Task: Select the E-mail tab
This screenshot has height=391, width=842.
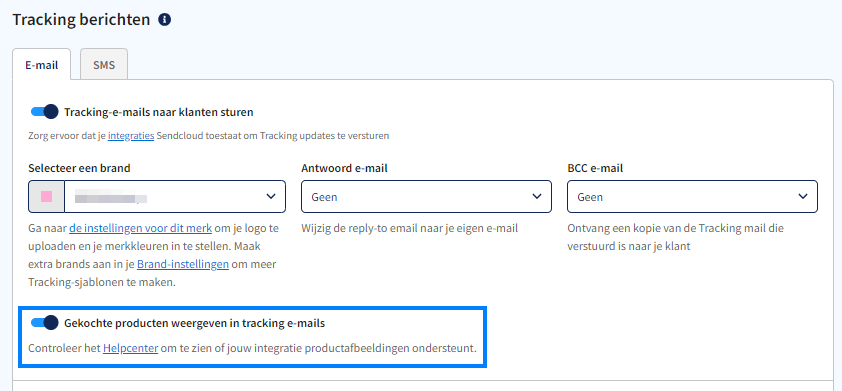Action: pos(41,65)
